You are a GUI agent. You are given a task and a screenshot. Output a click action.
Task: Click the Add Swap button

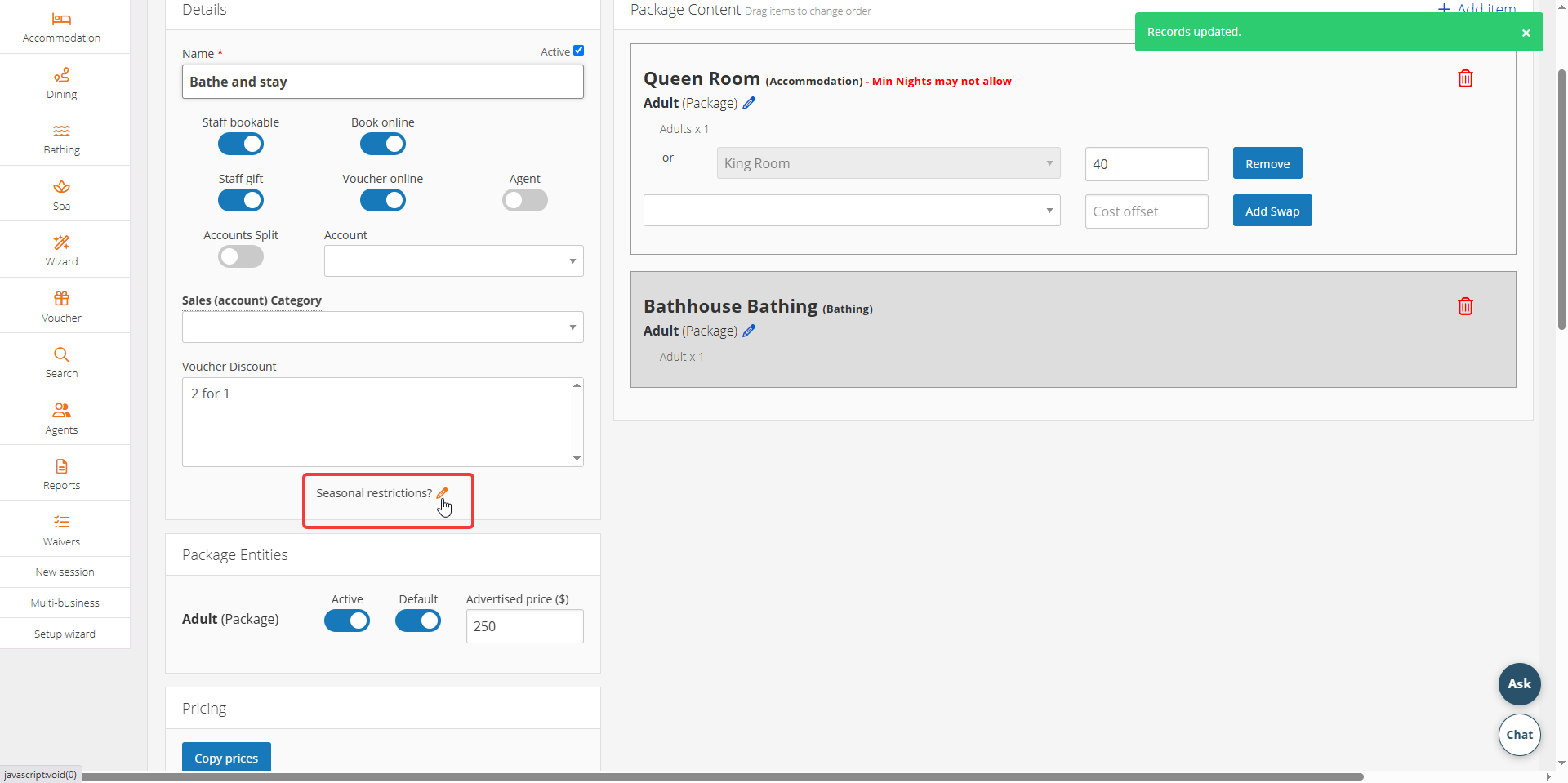coord(1272,211)
